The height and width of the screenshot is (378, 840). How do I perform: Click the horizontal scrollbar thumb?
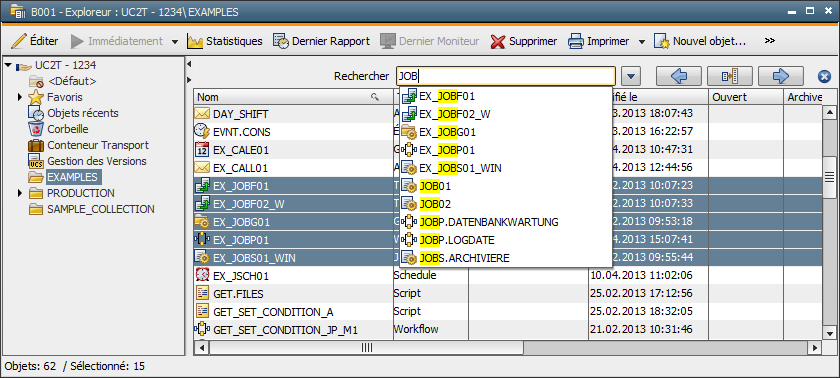[x=366, y=348]
